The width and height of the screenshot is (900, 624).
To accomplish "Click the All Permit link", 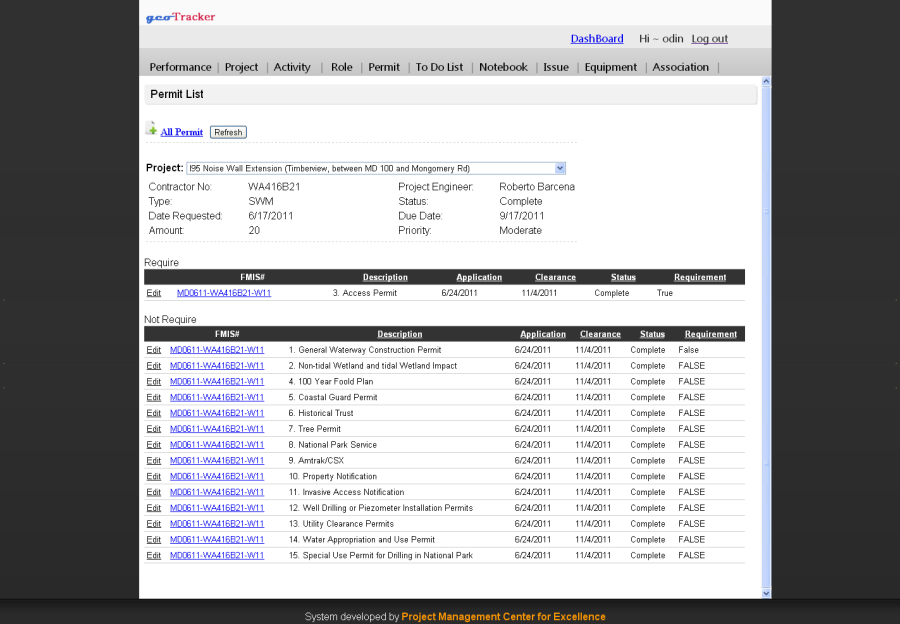I will [181, 132].
